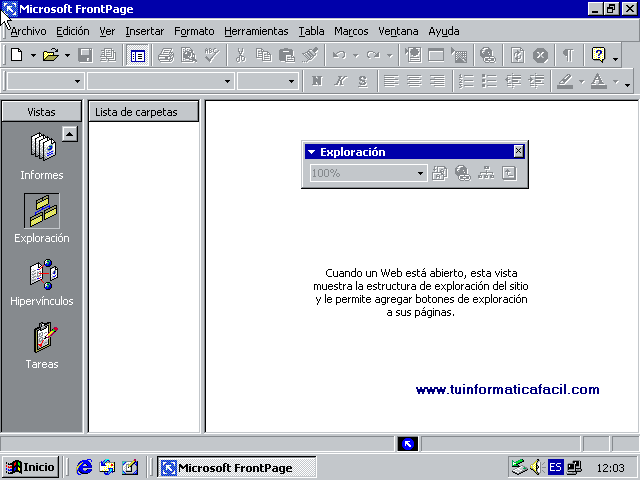Viewport: 640px width, 480px height.
Task: Toggle Italic (K) formatting
Action: 340,81
